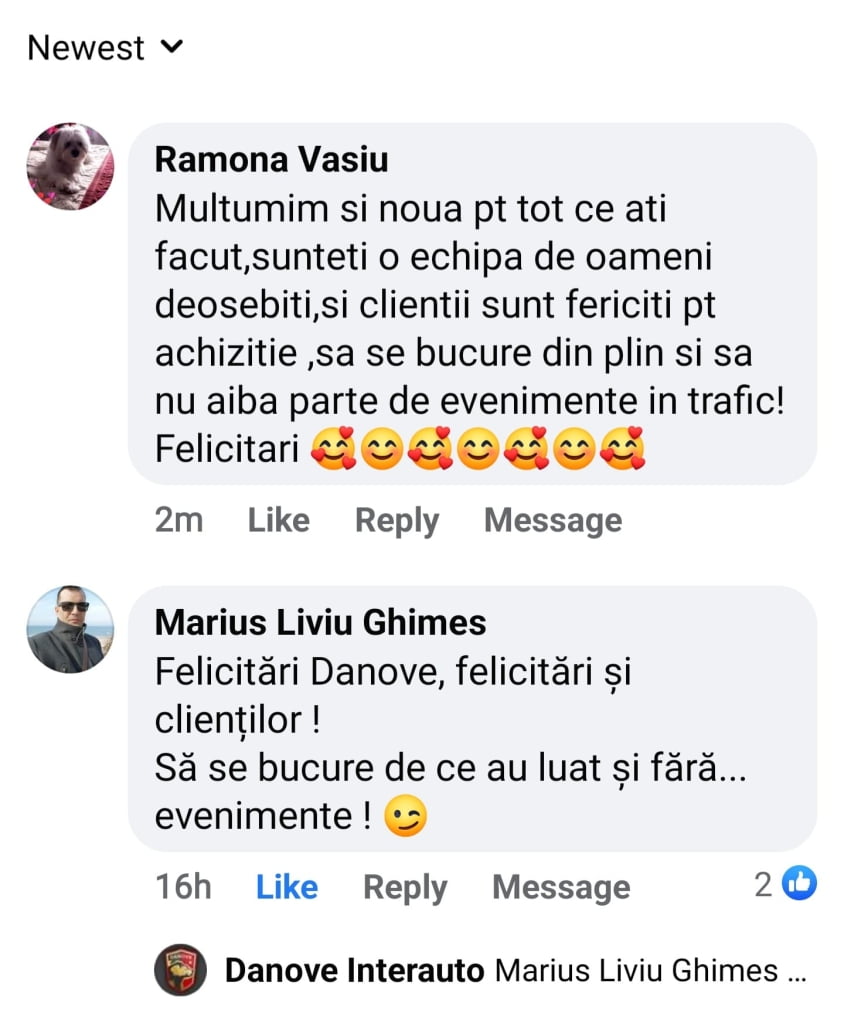
Task: Open Marius Liviu Ghimes profile picture
Action: pyautogui.click(x=70, y=629)
